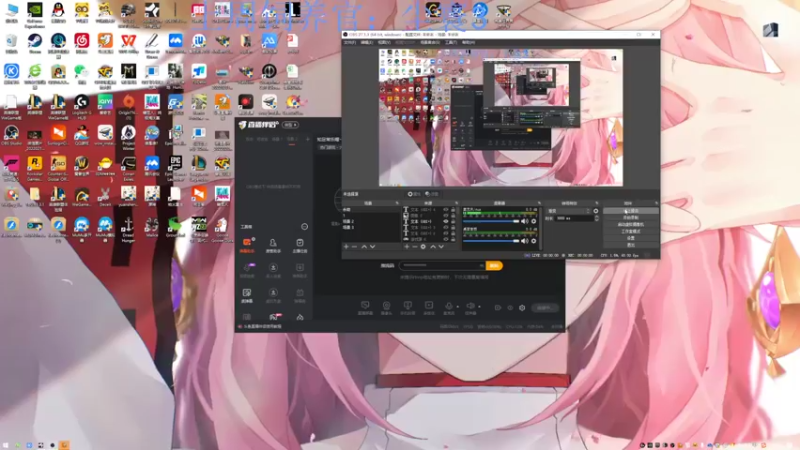This screenshot has width=800, height=450.
Task: Pop out the OBS sources dock
Action: 457,203
